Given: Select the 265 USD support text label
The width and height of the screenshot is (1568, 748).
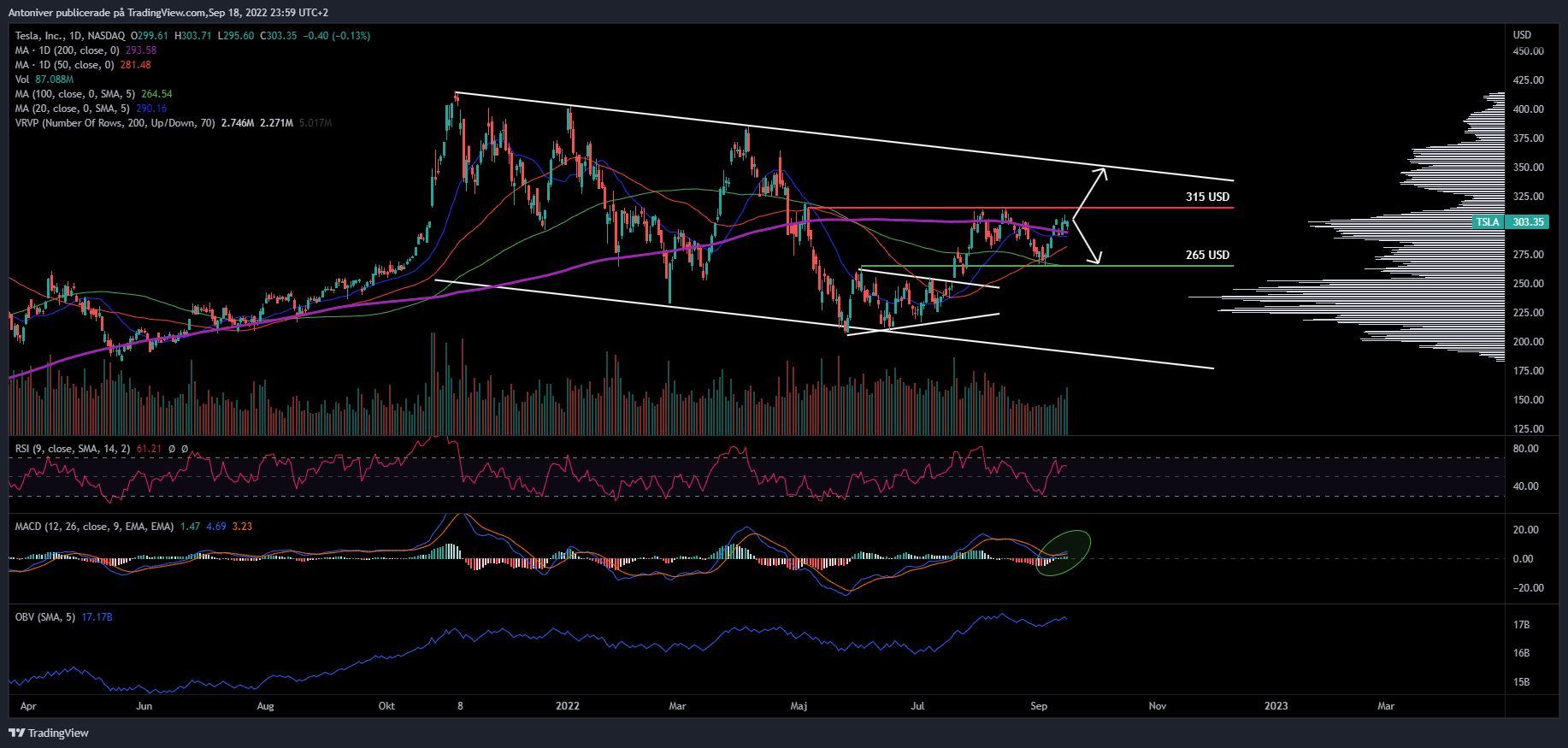Looking at the screenshot, I should pos(1207,256).
